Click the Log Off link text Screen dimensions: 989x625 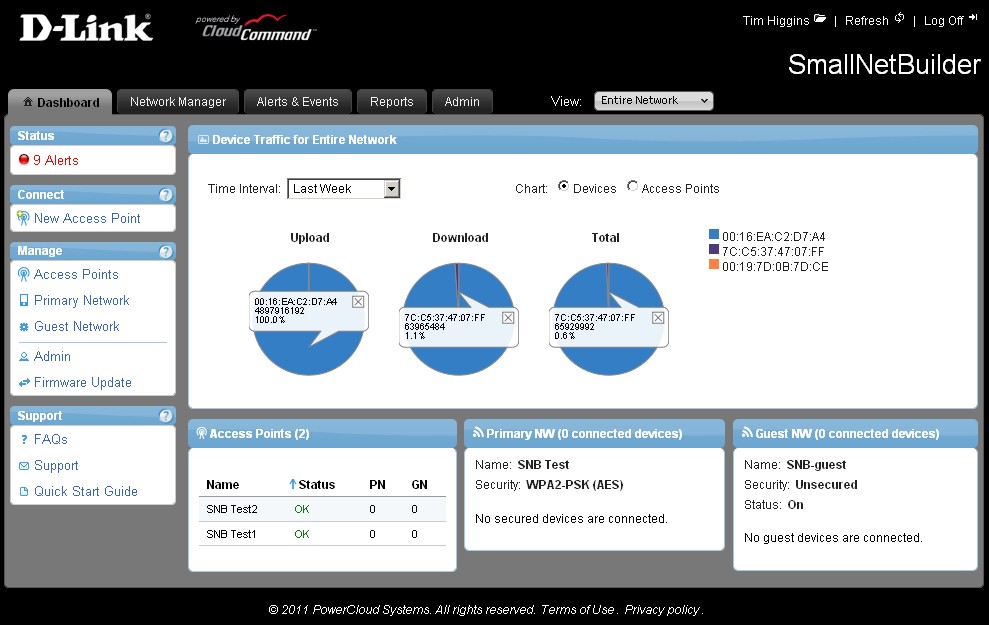pyautogui.click(x=944, y=21)
